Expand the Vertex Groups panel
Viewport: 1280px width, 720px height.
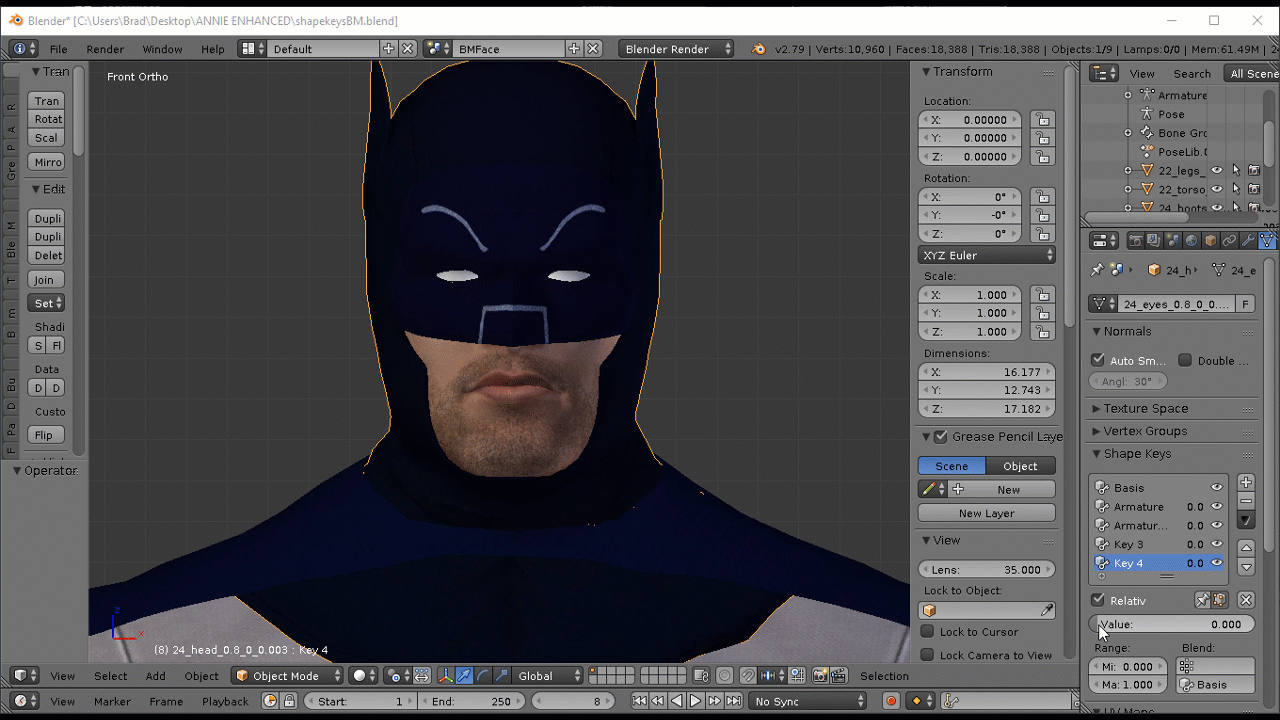[x=1145, y=431]
